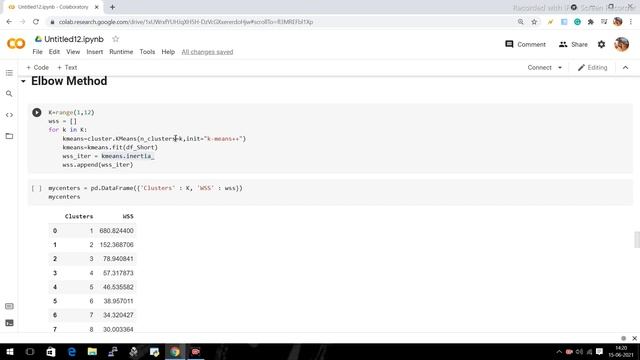This screenshot has height=360, width=640.
Task: Click the browser address bar URL
Action: click(186, 22)
